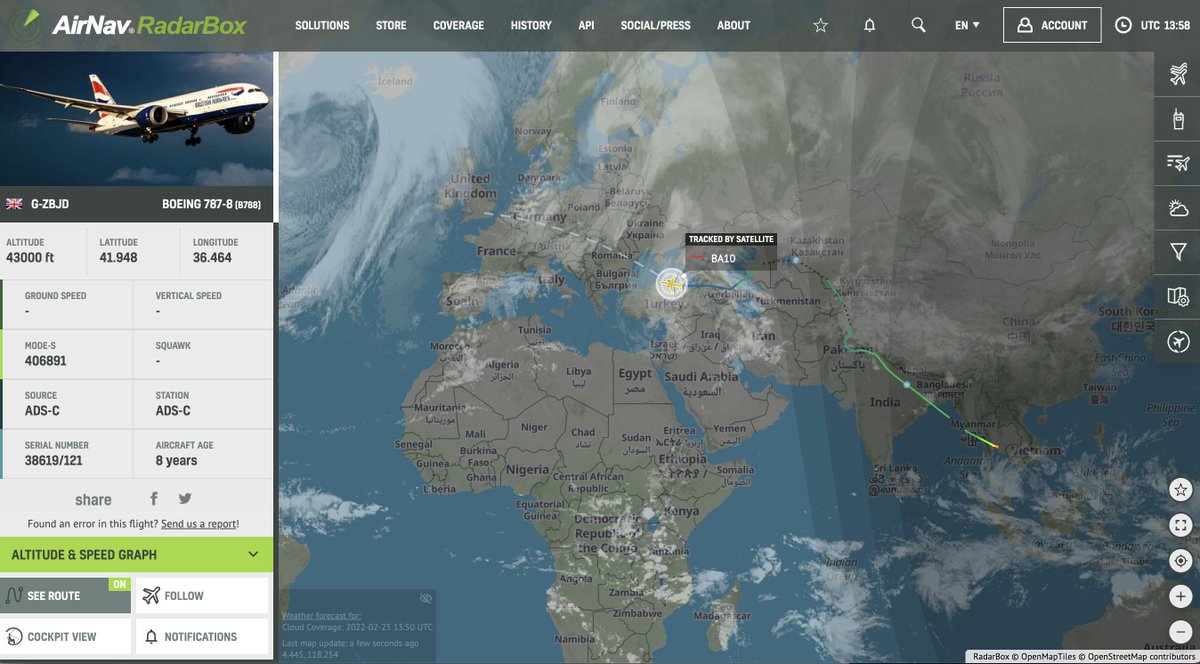Click the British Airways aircraft photo

pos(136,119)
